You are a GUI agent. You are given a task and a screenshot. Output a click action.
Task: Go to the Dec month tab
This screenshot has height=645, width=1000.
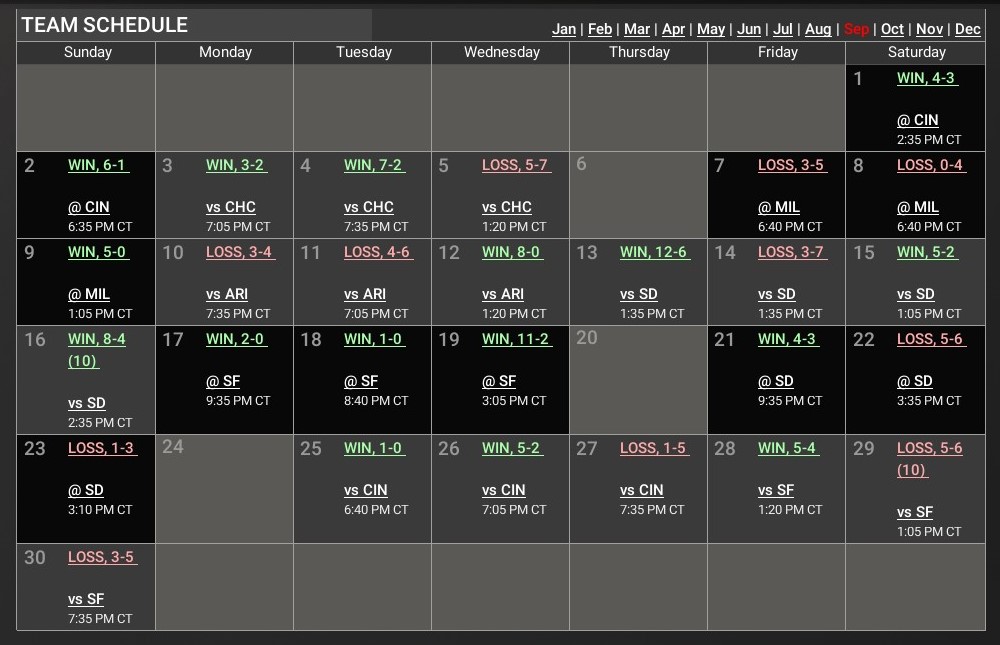[x=968, y=29]
